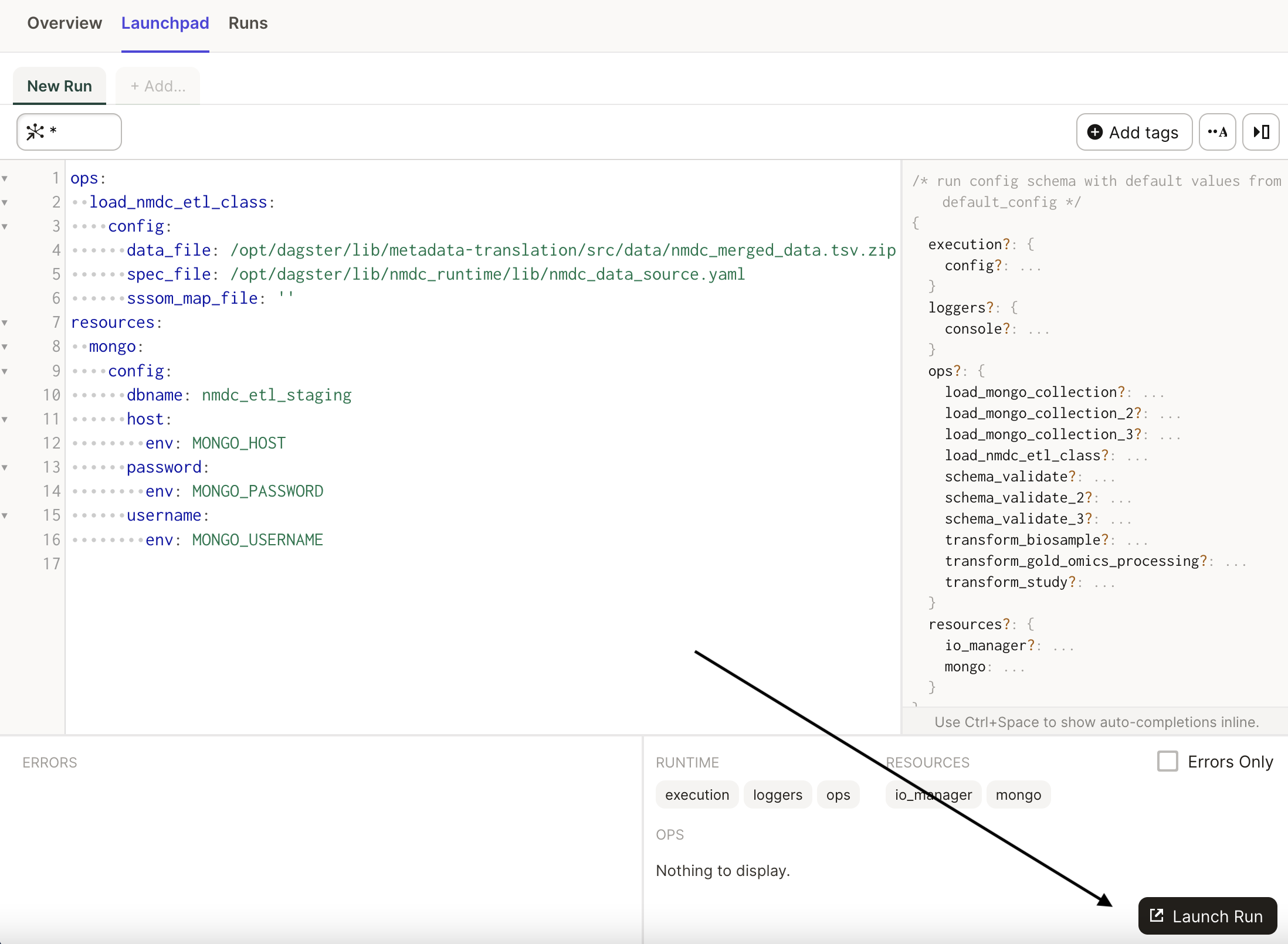
Task: Select the New Run tab
Action: click(x=60, y=85)
